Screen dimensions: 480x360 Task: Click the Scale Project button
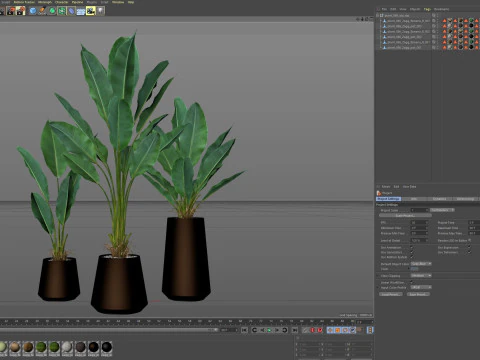(405, 216)
